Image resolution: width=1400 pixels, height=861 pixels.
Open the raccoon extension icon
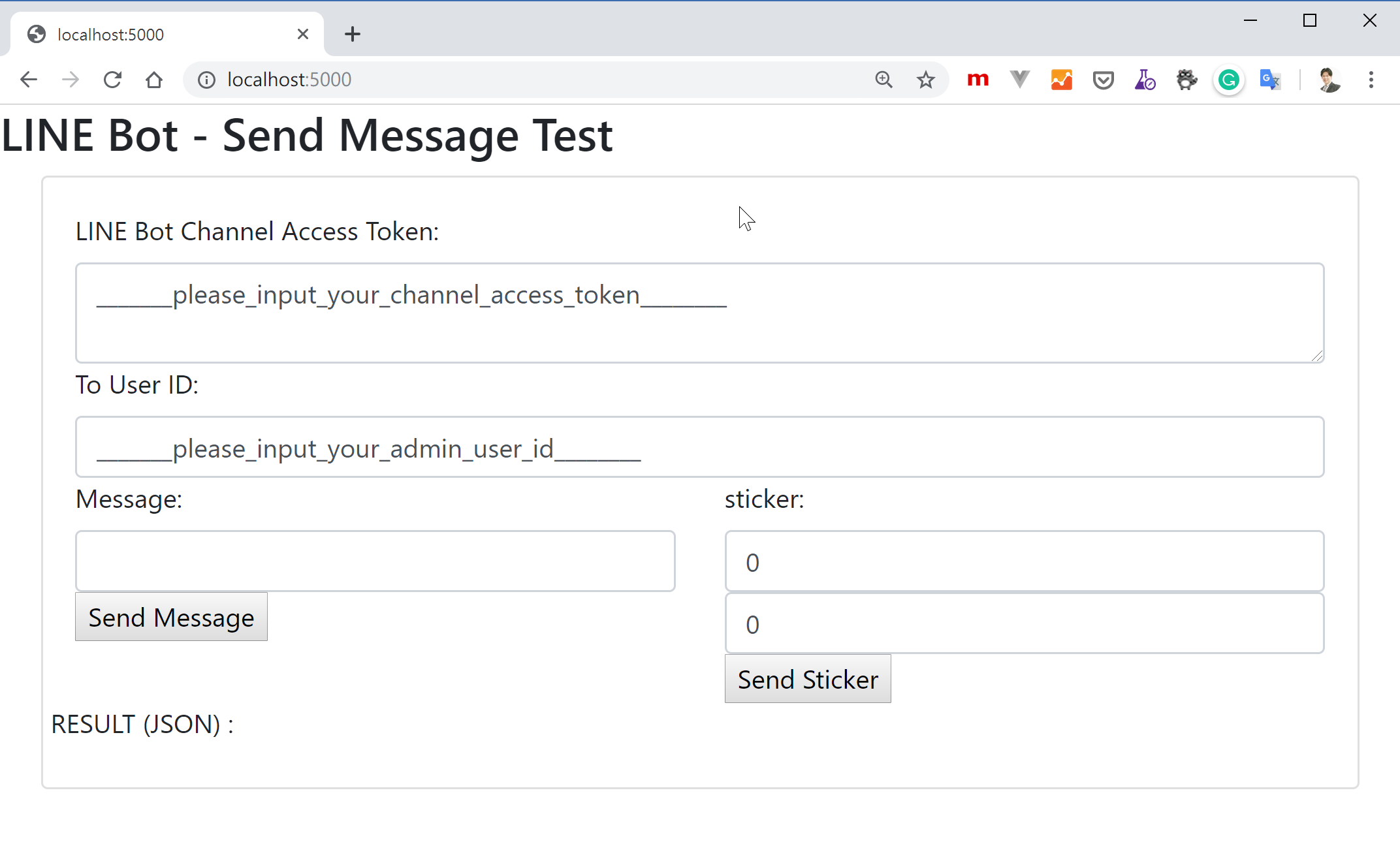[1186, 80]
